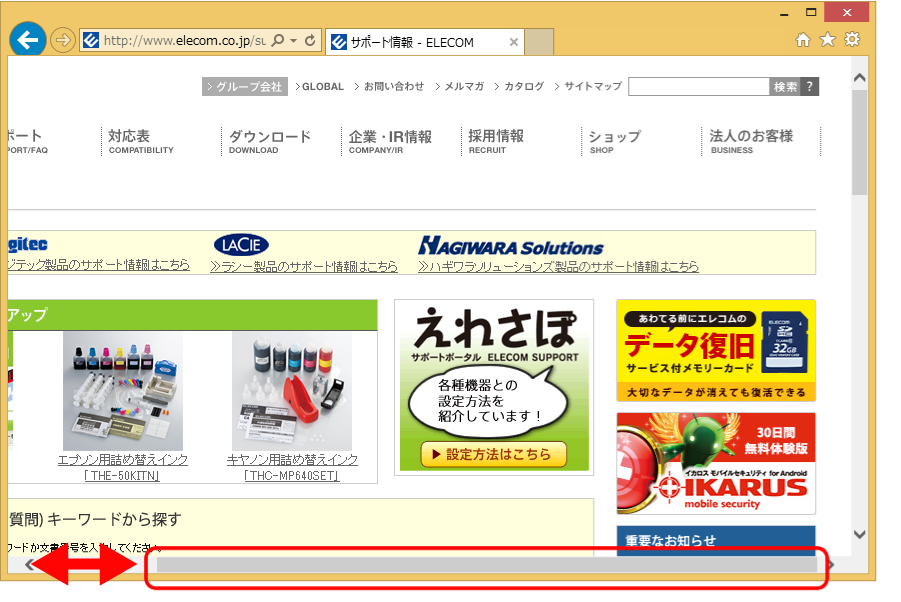Go back with the browser back arrow
Image resolution: width=901 pixels, height=602 pixels.
tap(28, 40)
